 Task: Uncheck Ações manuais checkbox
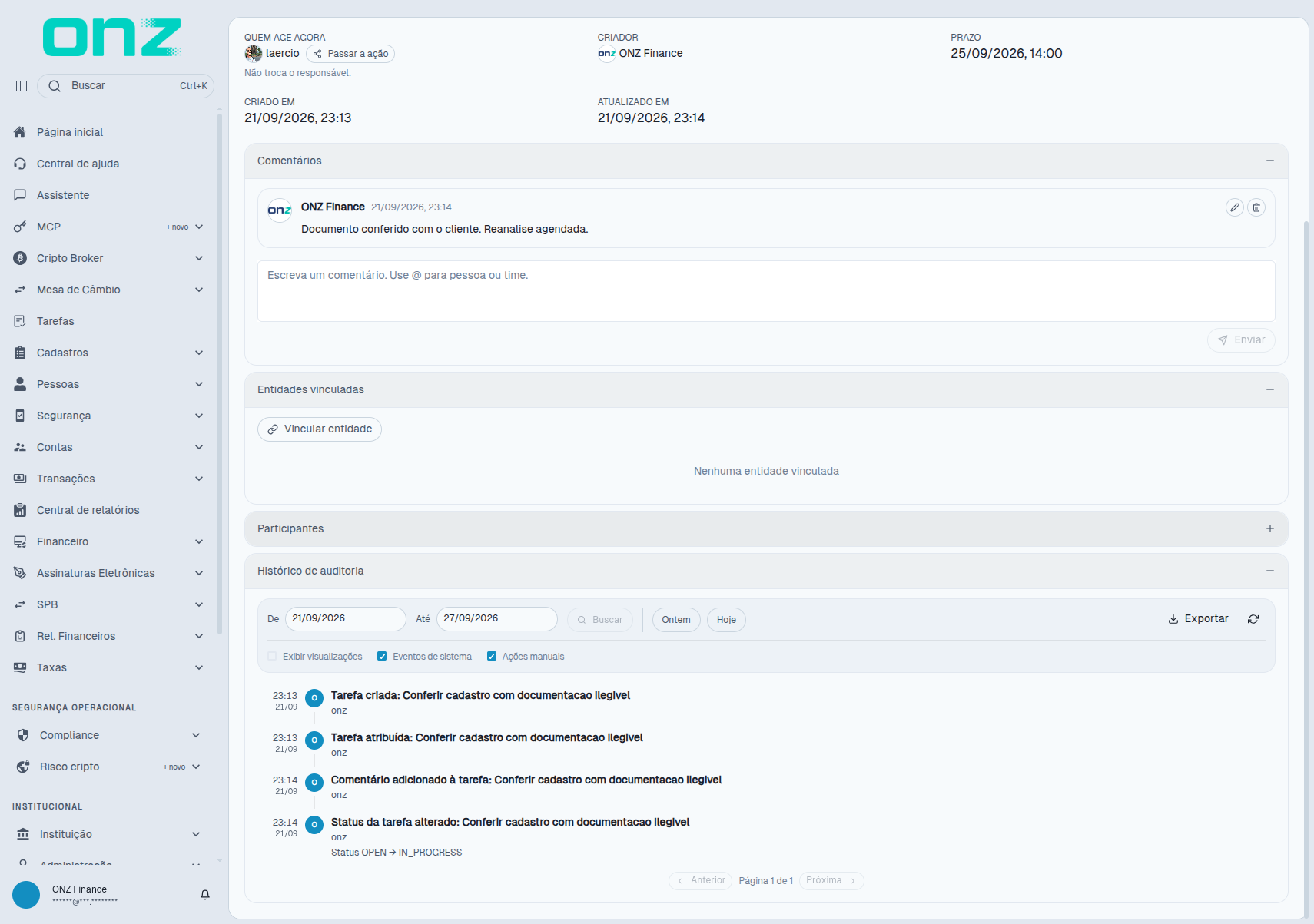tap(492, 657)
